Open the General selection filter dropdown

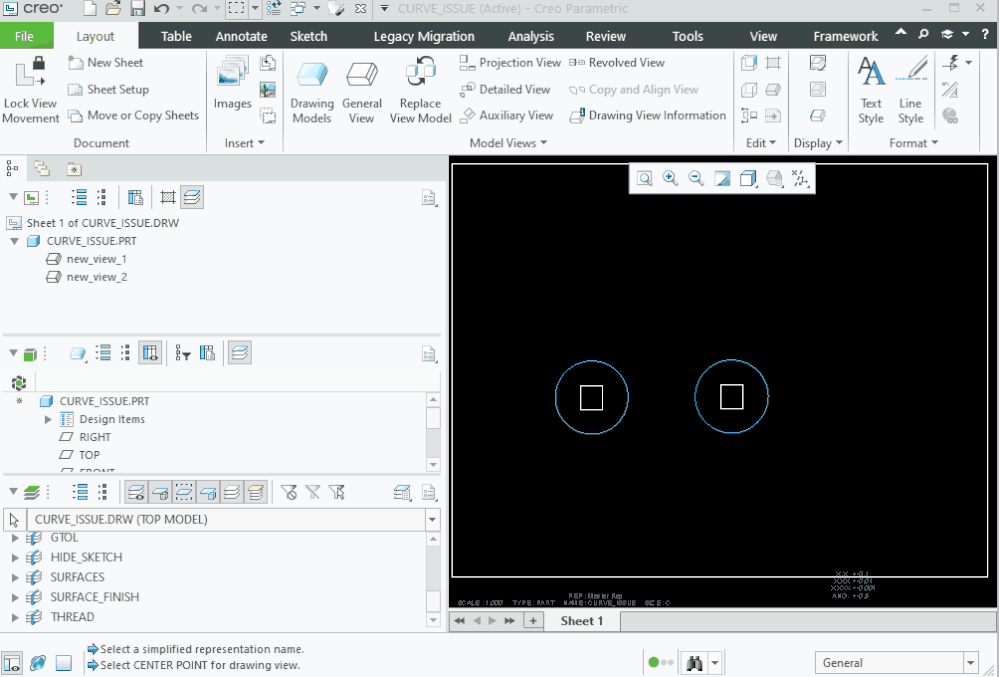970,663
